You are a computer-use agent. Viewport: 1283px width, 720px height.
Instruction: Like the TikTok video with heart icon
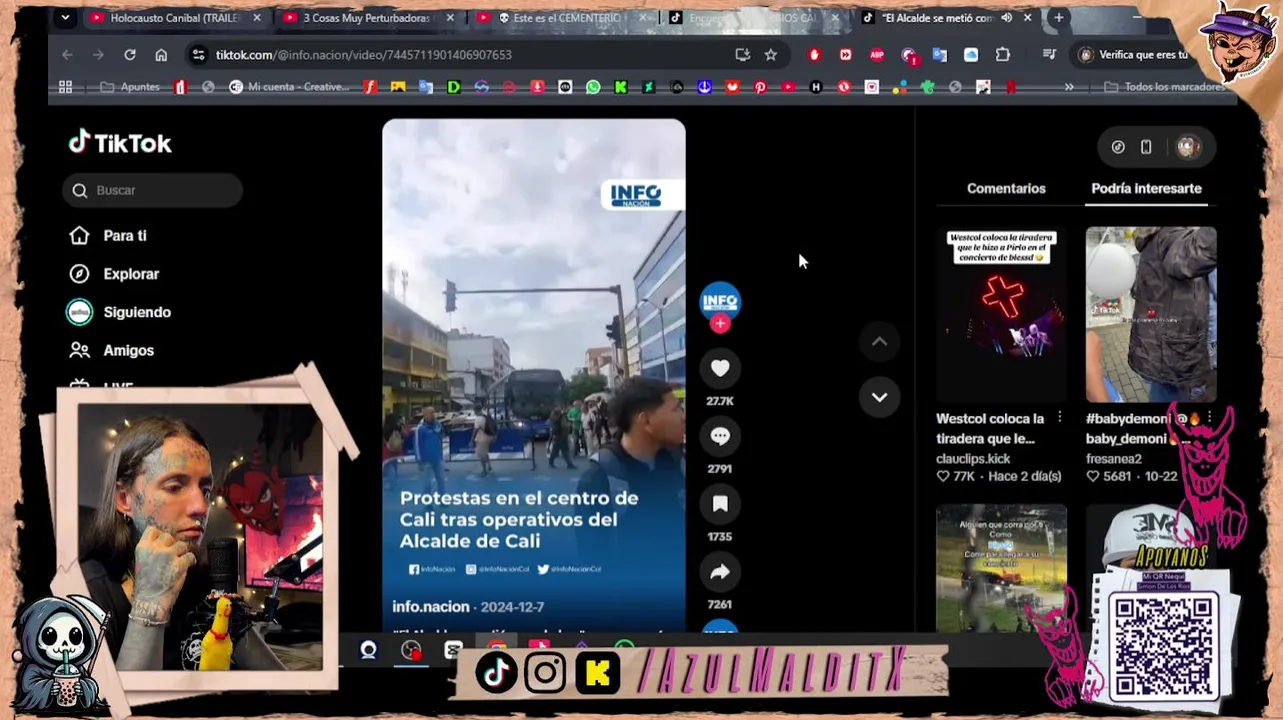[720, 368]
